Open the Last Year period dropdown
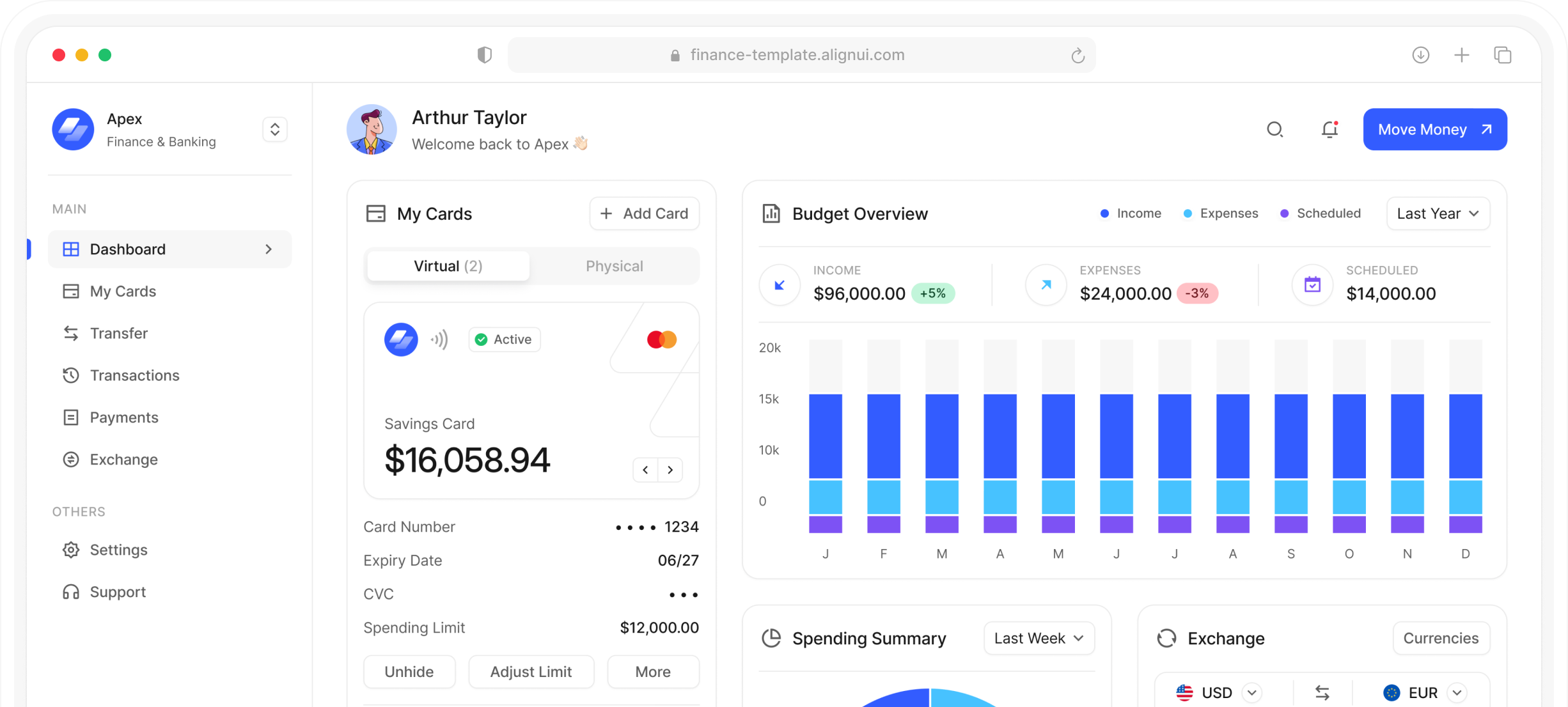Screen dimensions: 1568x707 [1438, 214]
